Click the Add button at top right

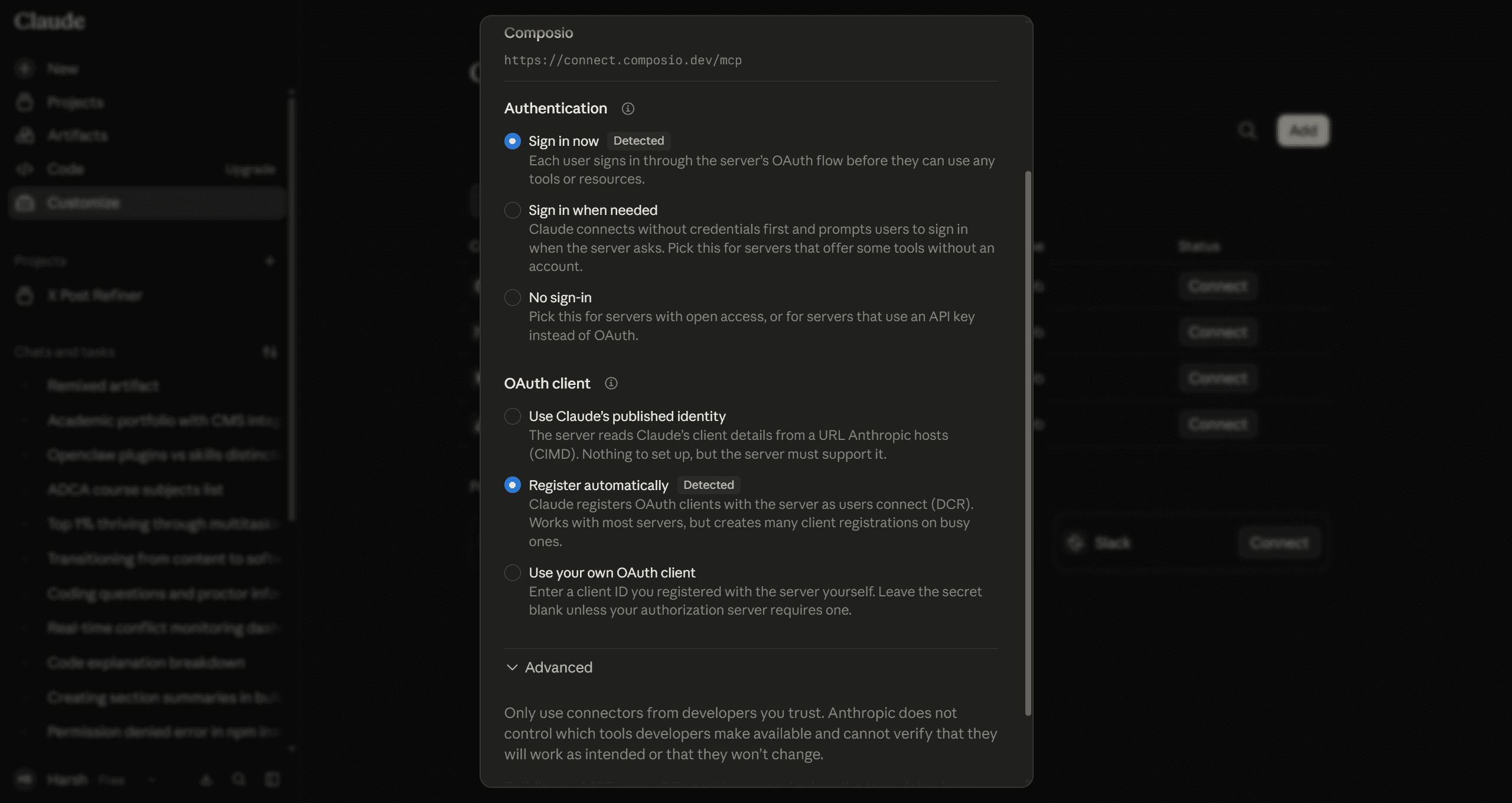point(1303,130)
